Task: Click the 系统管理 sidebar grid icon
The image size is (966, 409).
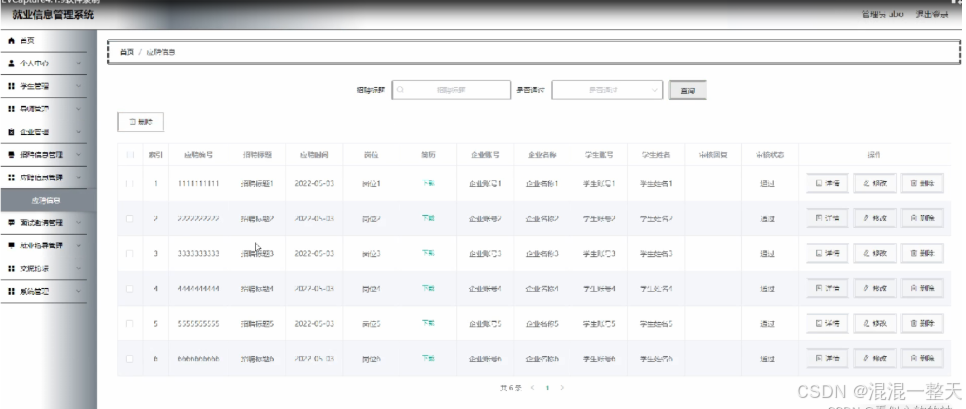Action: tap(11, 291)
